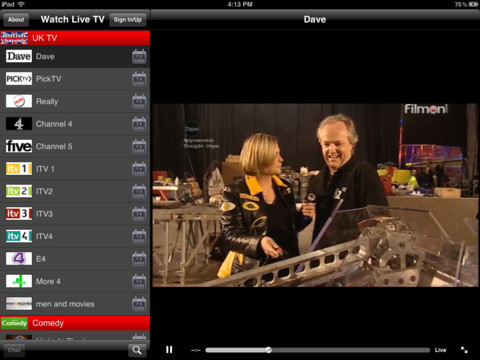Viewport: 480px width, 360px height.
Task: Tap the live video picture
Action: [x=315, y=195]
